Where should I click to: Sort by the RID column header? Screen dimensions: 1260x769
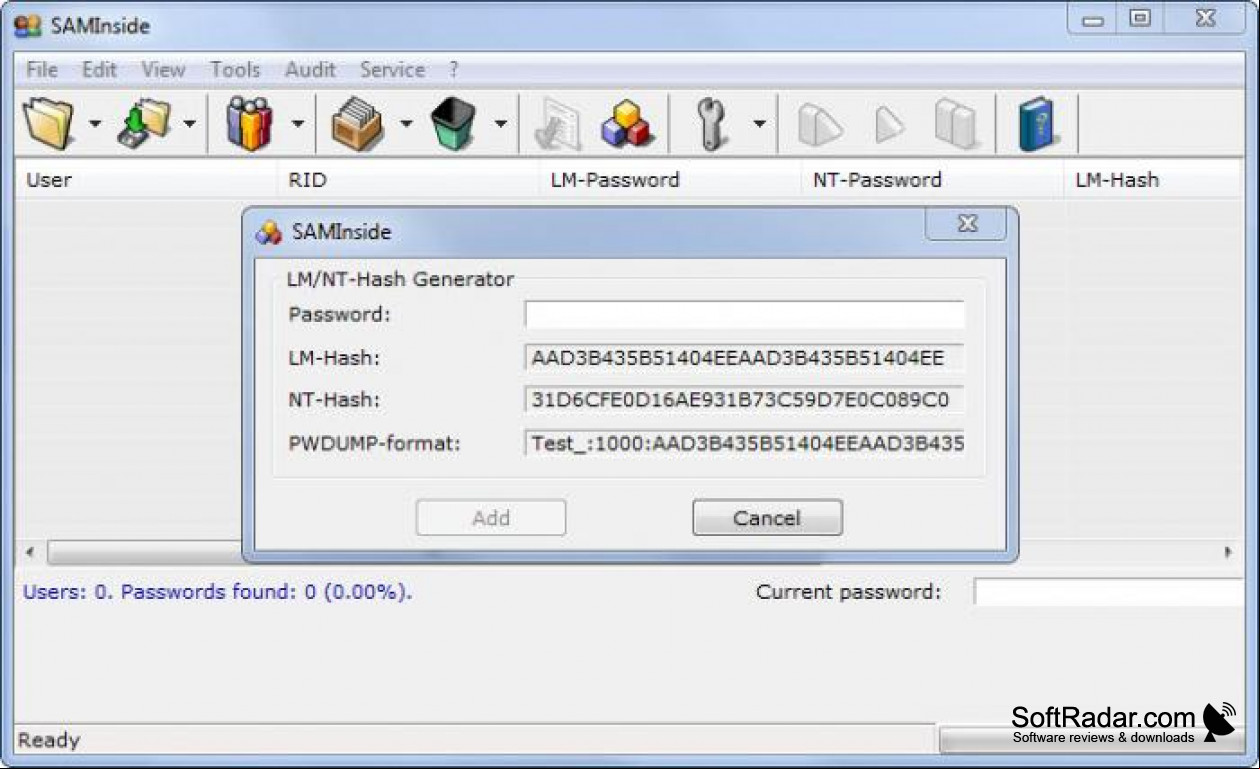pyautogui.click(x=407, y=180)
